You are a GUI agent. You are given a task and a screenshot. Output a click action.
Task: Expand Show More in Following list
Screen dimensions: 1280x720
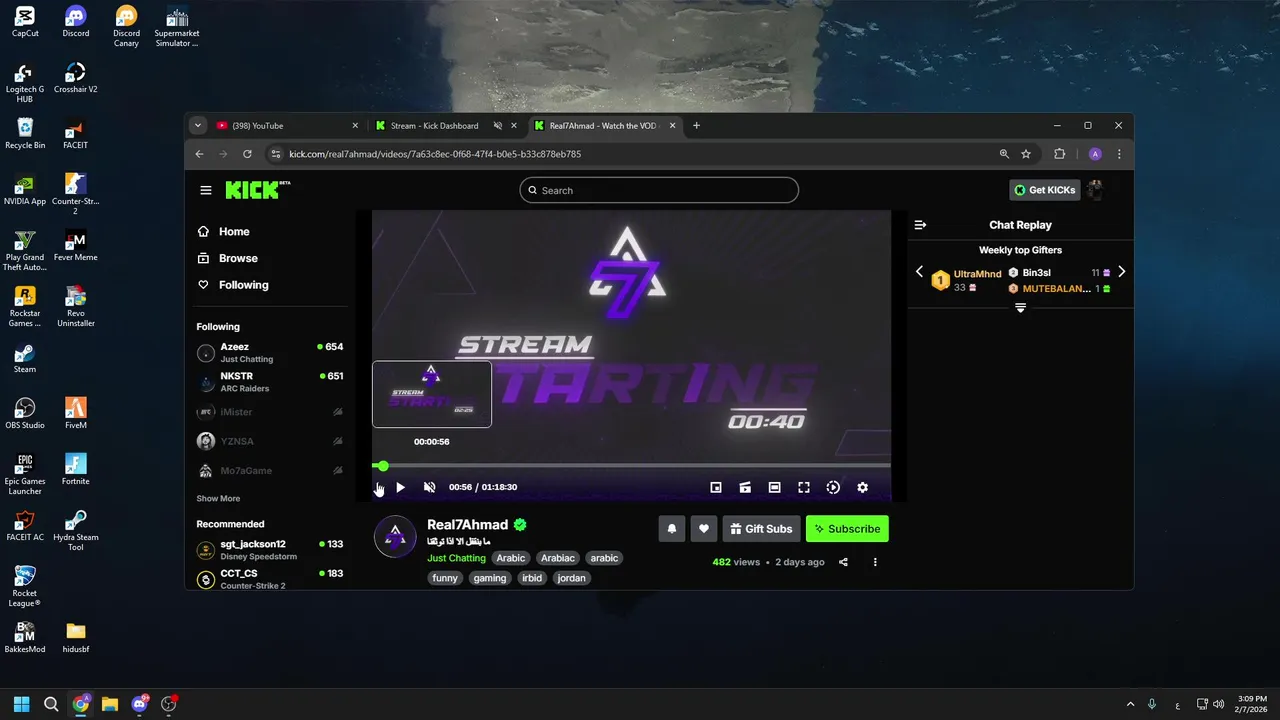click(x=218, y=499)
